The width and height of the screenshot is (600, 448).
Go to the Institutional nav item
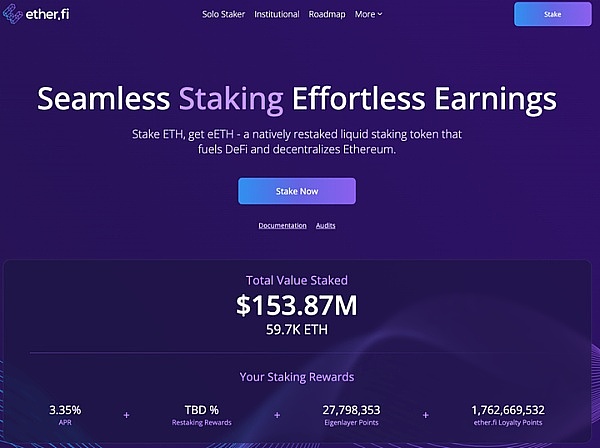point(276,15)
